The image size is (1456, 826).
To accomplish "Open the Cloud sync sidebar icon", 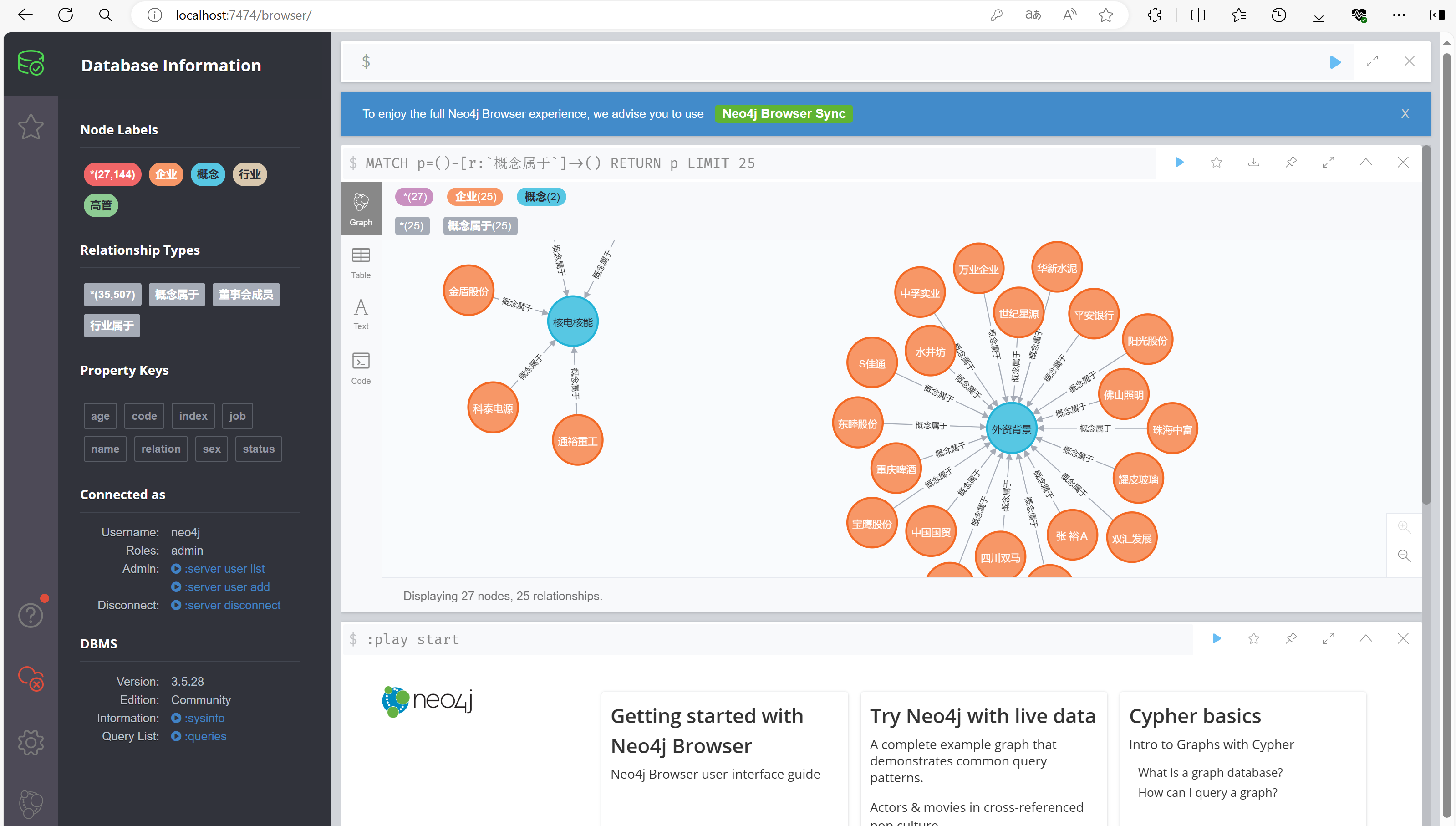I will coord(31,678).
